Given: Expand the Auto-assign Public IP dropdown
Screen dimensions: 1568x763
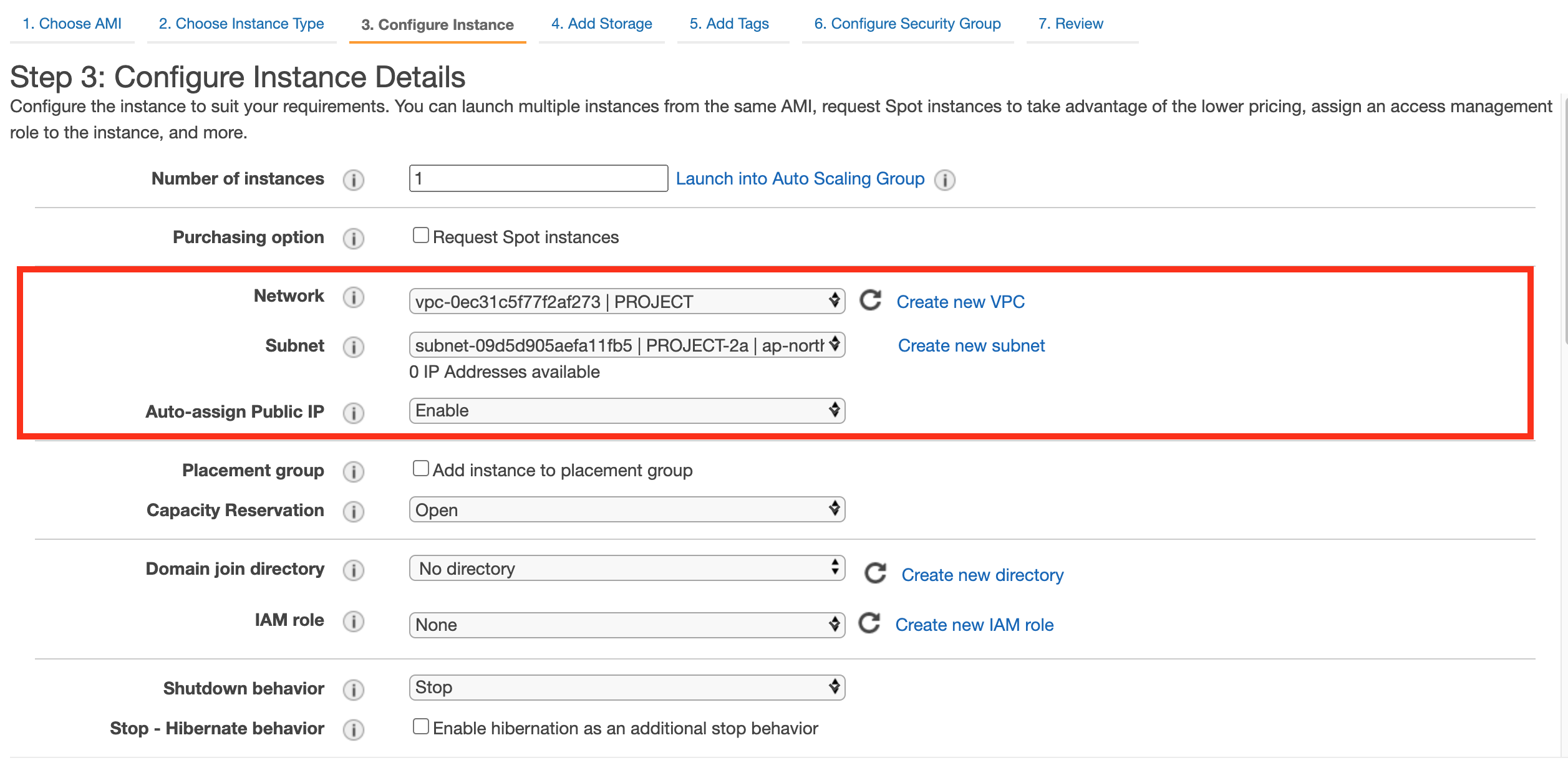Looking at the screenshot, I should coord(626,411).
